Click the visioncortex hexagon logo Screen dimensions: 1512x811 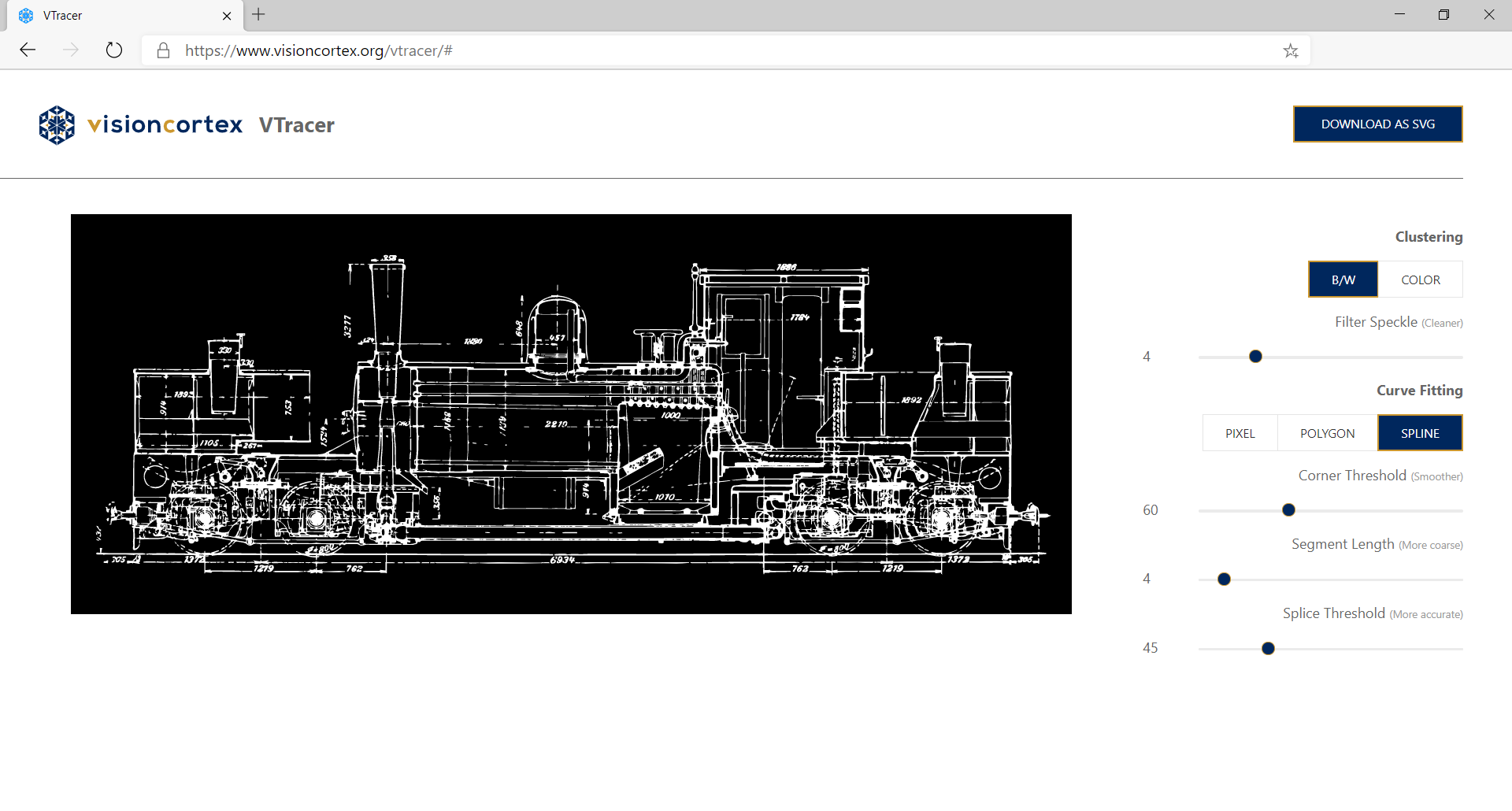pos(56,124)
